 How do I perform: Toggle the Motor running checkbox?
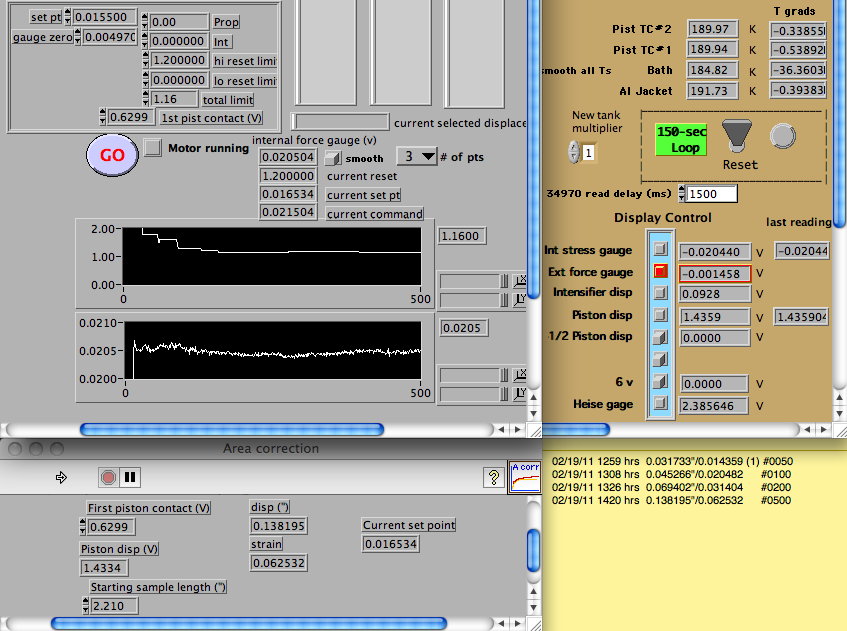coord(152,148)
